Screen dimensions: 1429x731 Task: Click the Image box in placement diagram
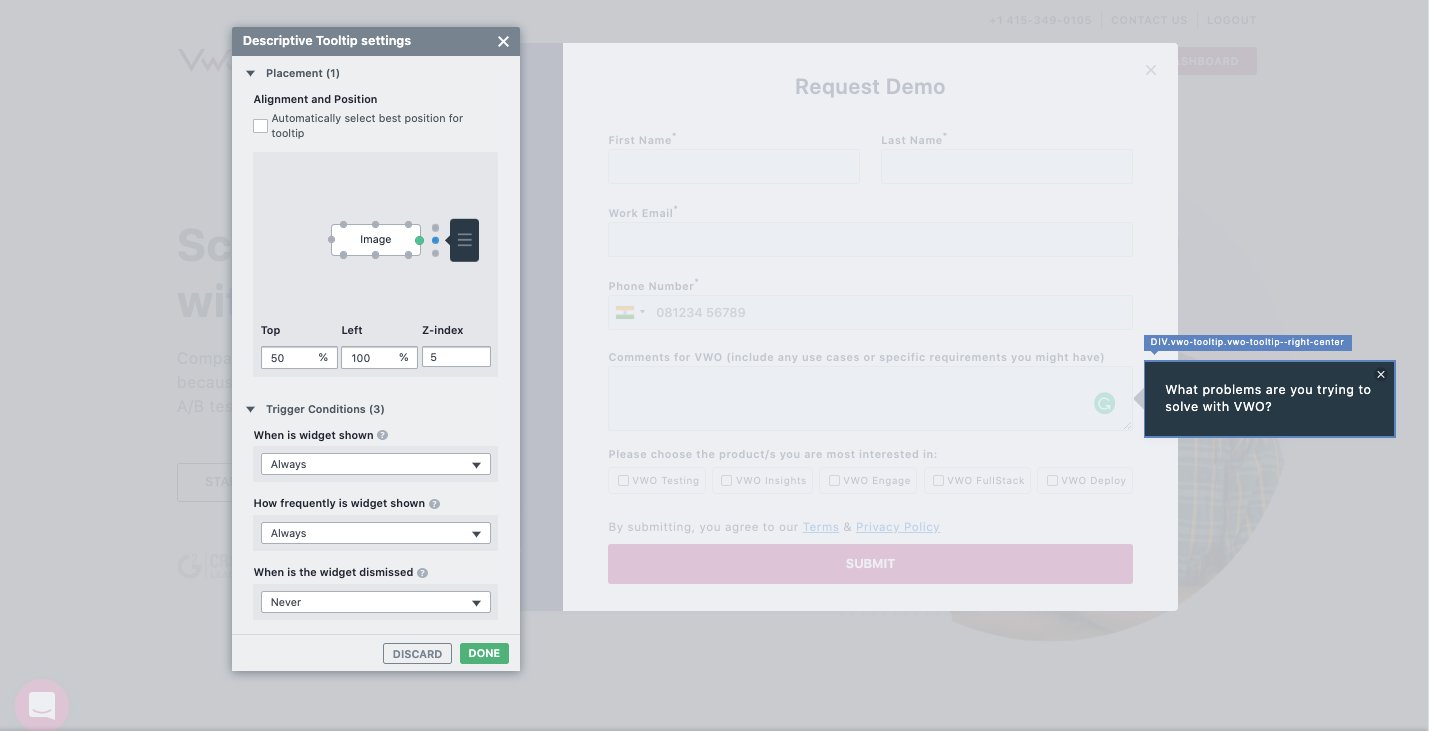[376, 240]
